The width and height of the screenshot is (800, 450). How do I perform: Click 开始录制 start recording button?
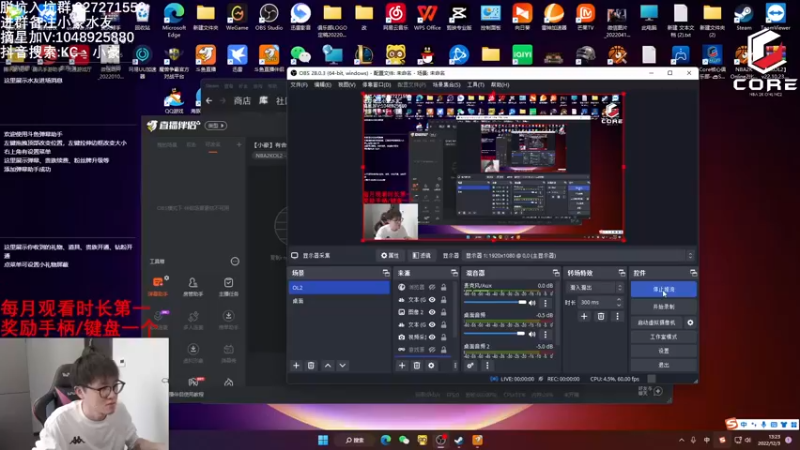pyautogui.click(x=664, y=307)
